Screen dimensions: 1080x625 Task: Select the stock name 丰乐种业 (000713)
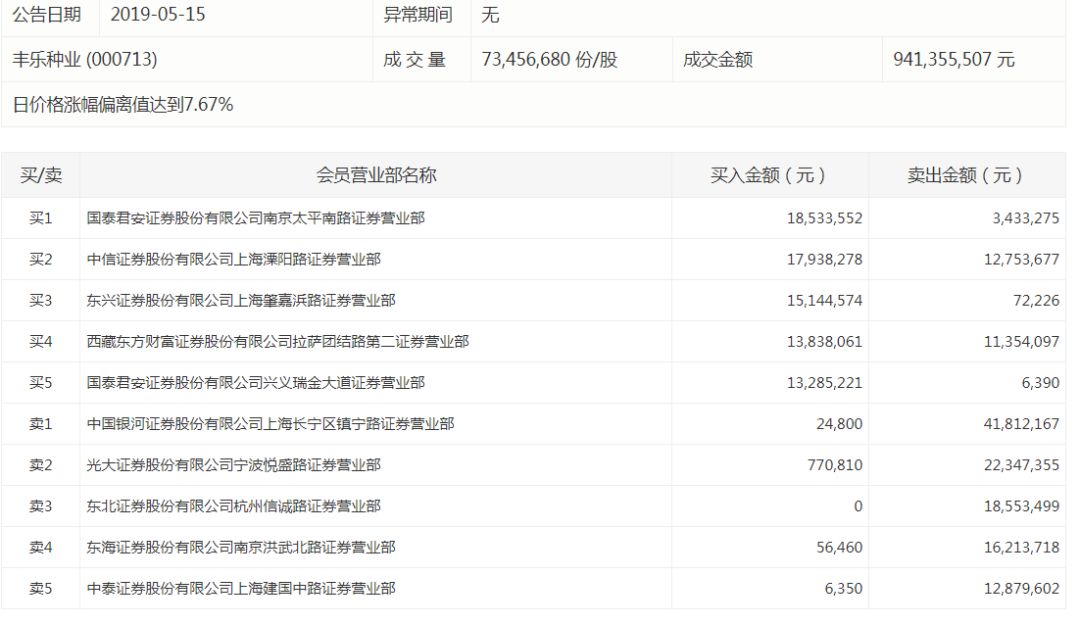[x=85, y=60]
